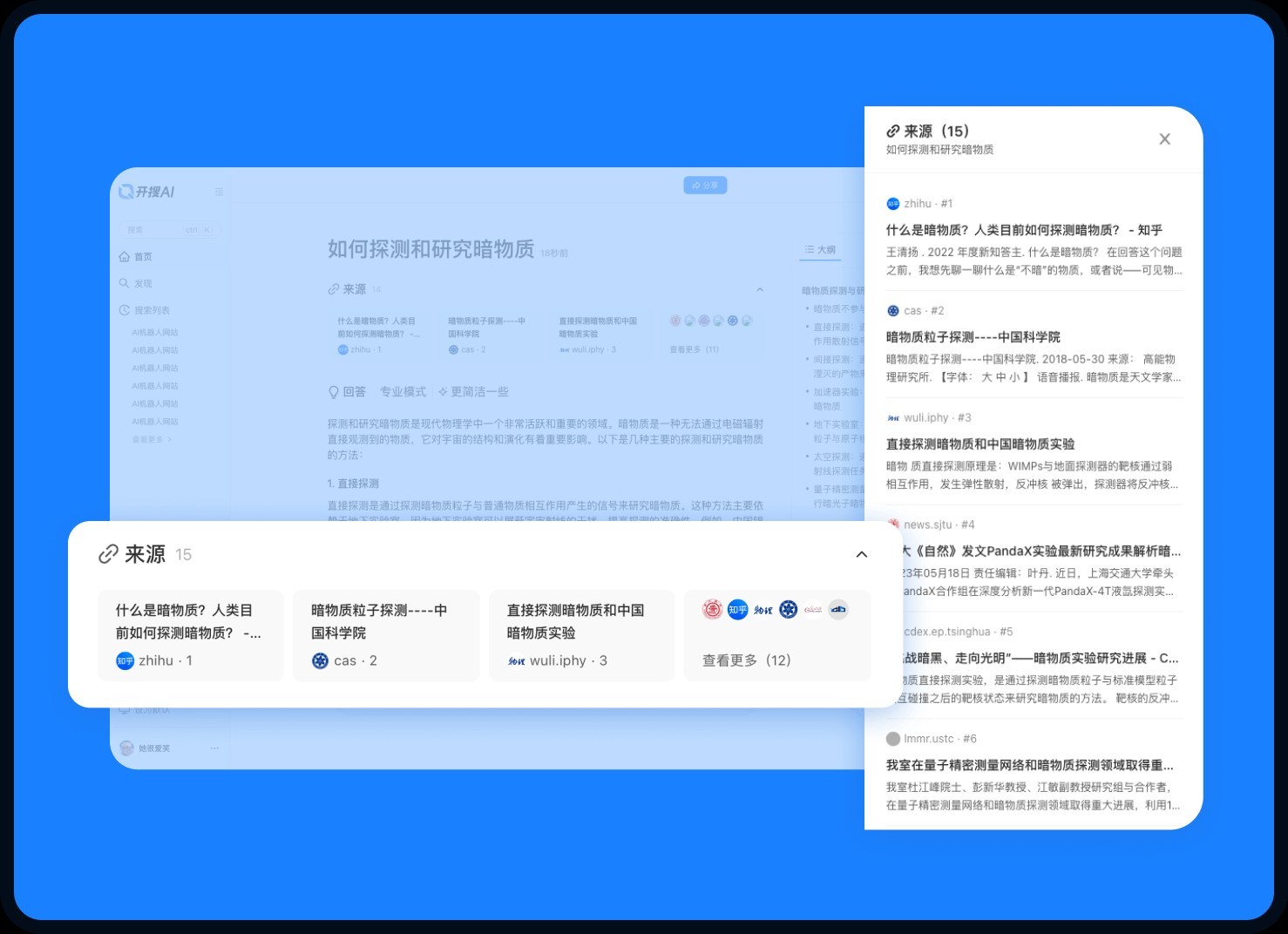Collapse the 来源 15 card with the chevron
Viewport: 1288px width, 934px height.
tap(862, 554)
